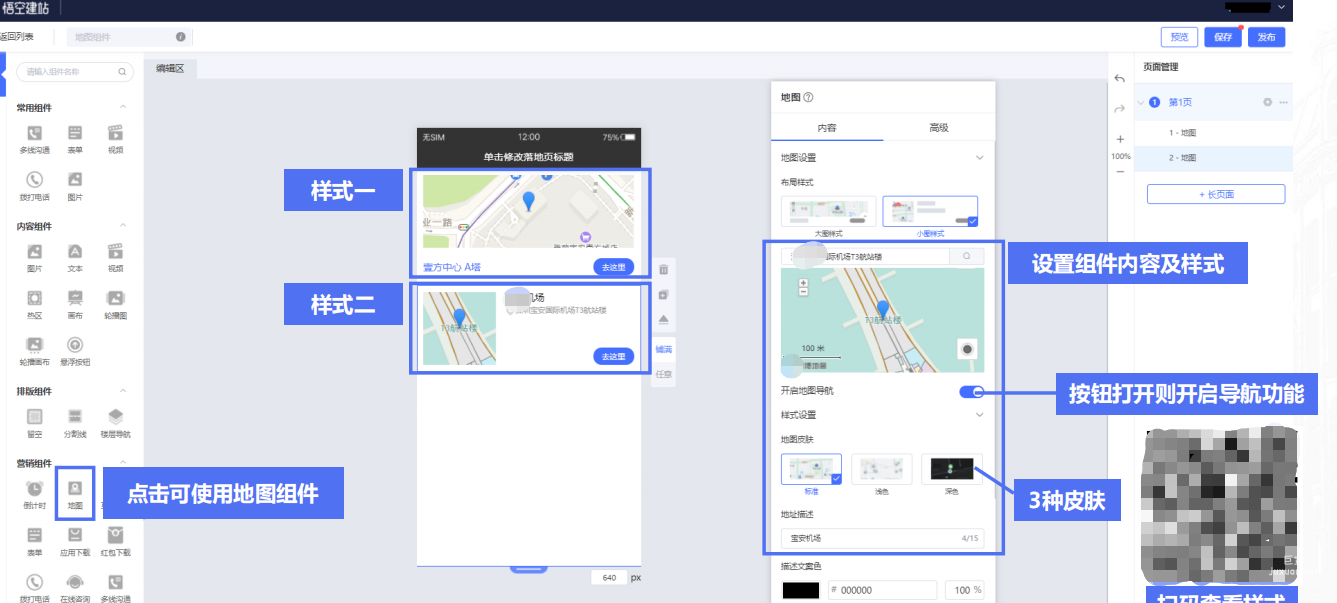Screen dimensions: 1337x603
Task: Switch to the 高级 tab
Action: coord(938,128)
